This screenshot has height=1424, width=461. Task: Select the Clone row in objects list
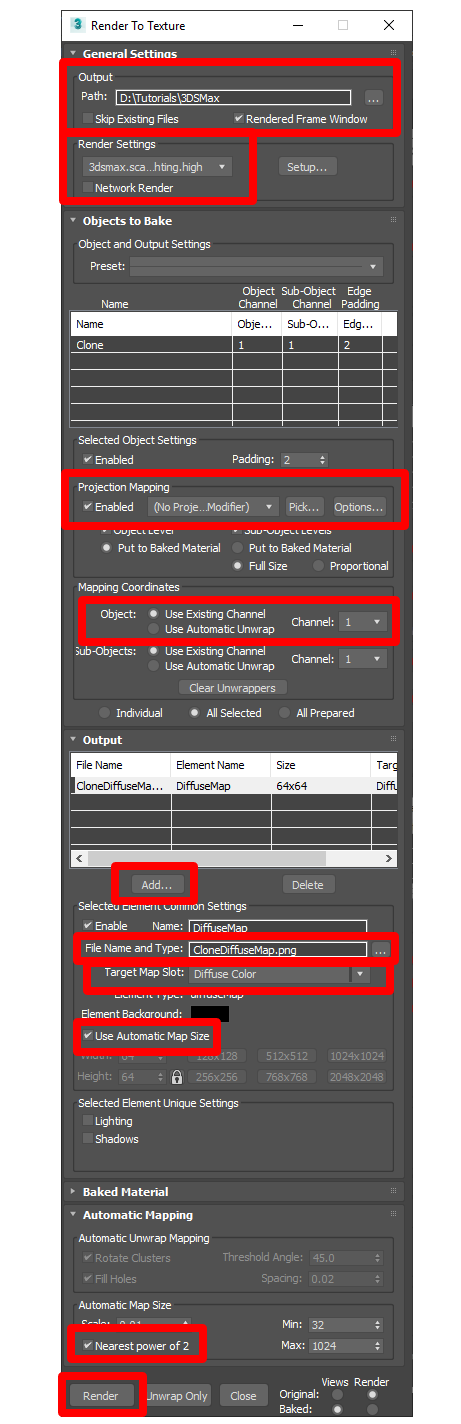(233, 345)
